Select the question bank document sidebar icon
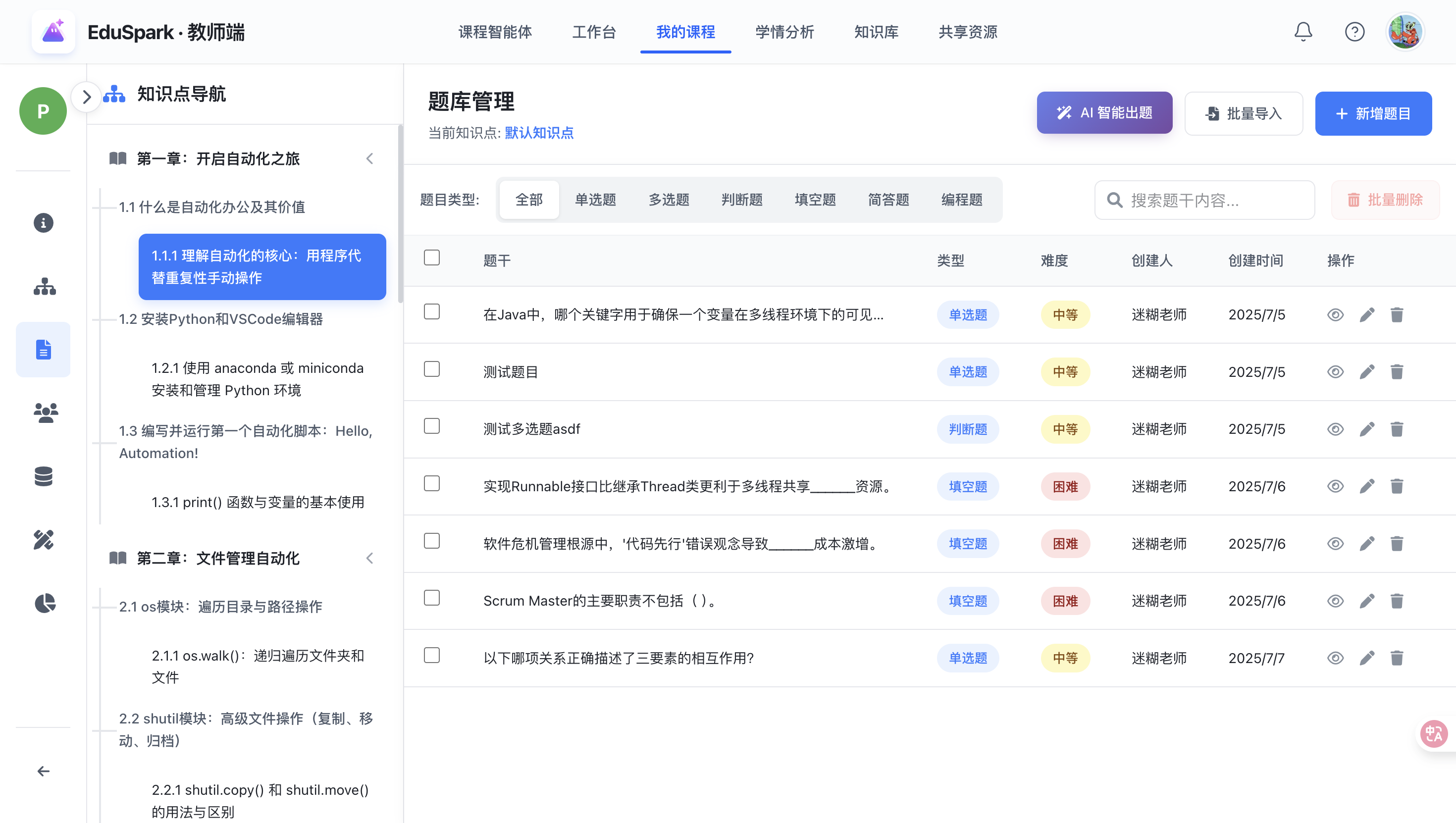Image resolution: width=1456 pixels, height=823 pixels. click(44, 349)
